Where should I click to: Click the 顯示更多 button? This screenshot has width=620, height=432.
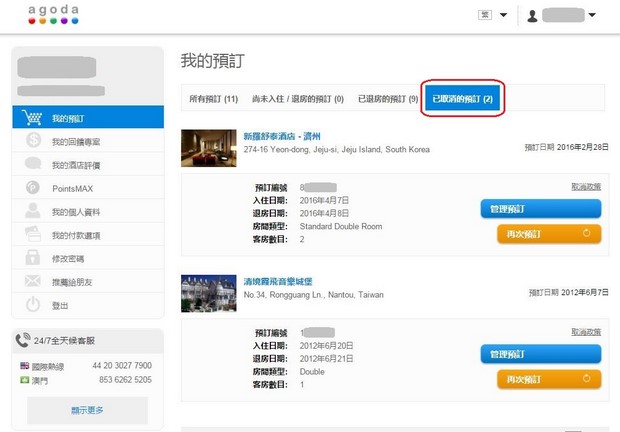[x=87, y=410]
